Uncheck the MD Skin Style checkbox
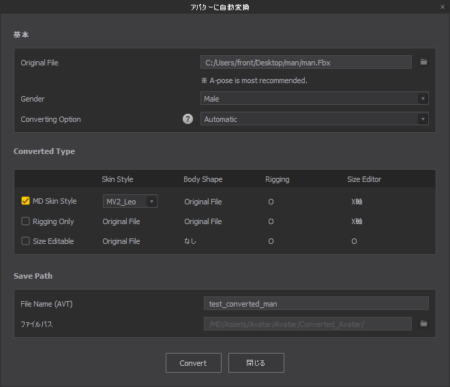Screen dimensions: 450x387 25,201
